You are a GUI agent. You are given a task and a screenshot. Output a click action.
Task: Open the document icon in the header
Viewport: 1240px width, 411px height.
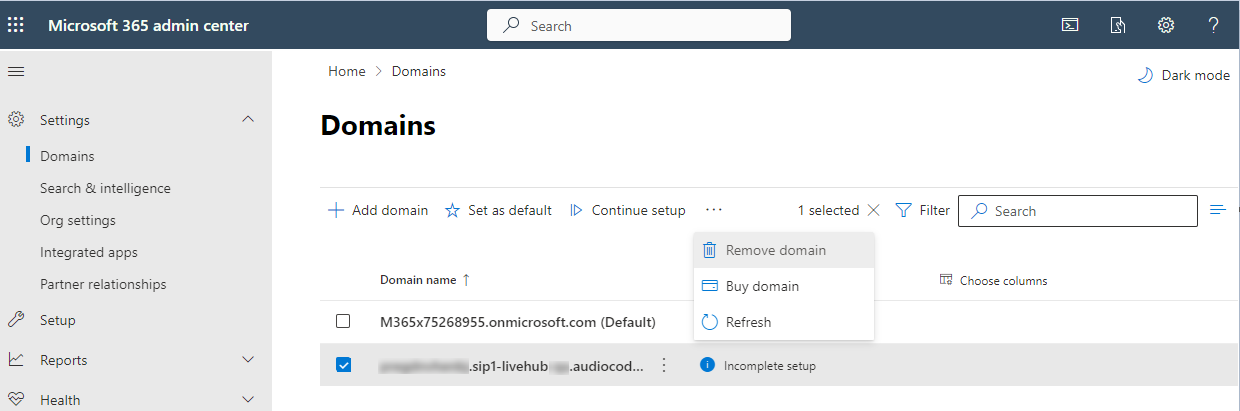(1118, 26)
